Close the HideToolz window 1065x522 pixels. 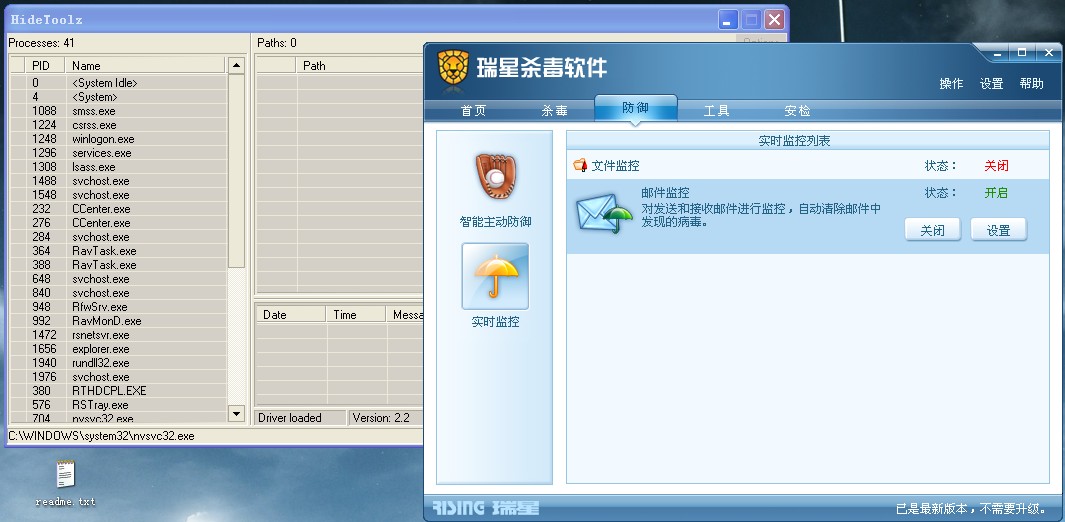pyautogui.click(x=774, y=20)
